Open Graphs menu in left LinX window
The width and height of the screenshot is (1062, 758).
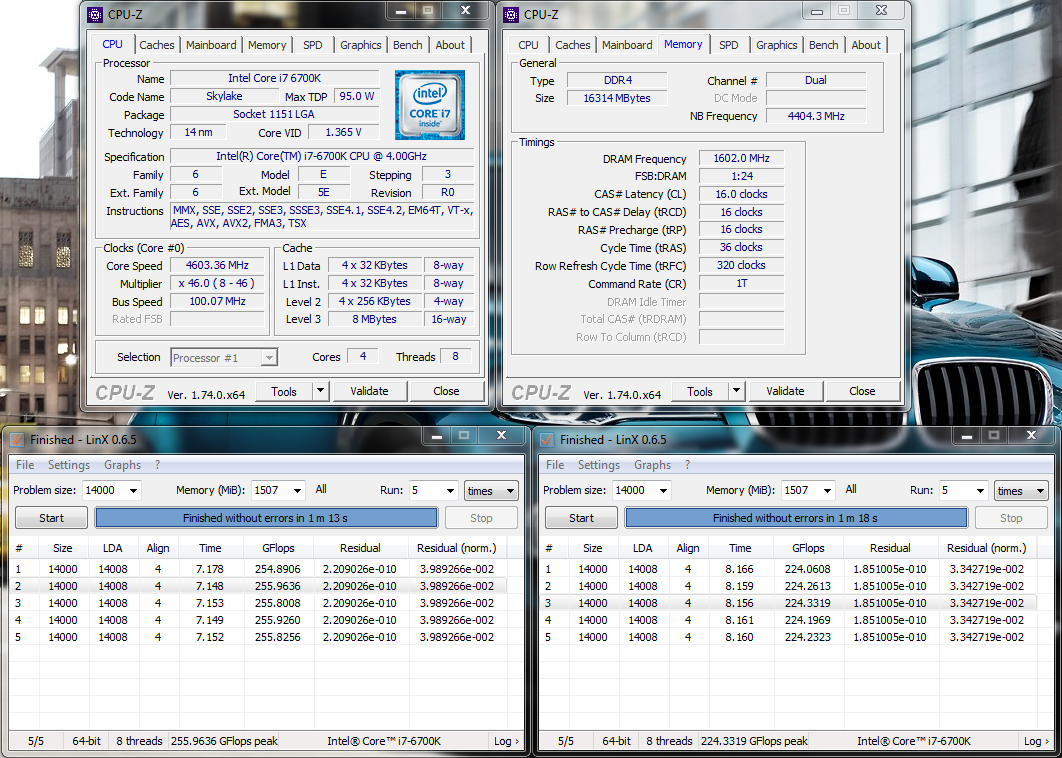[123, 465]
